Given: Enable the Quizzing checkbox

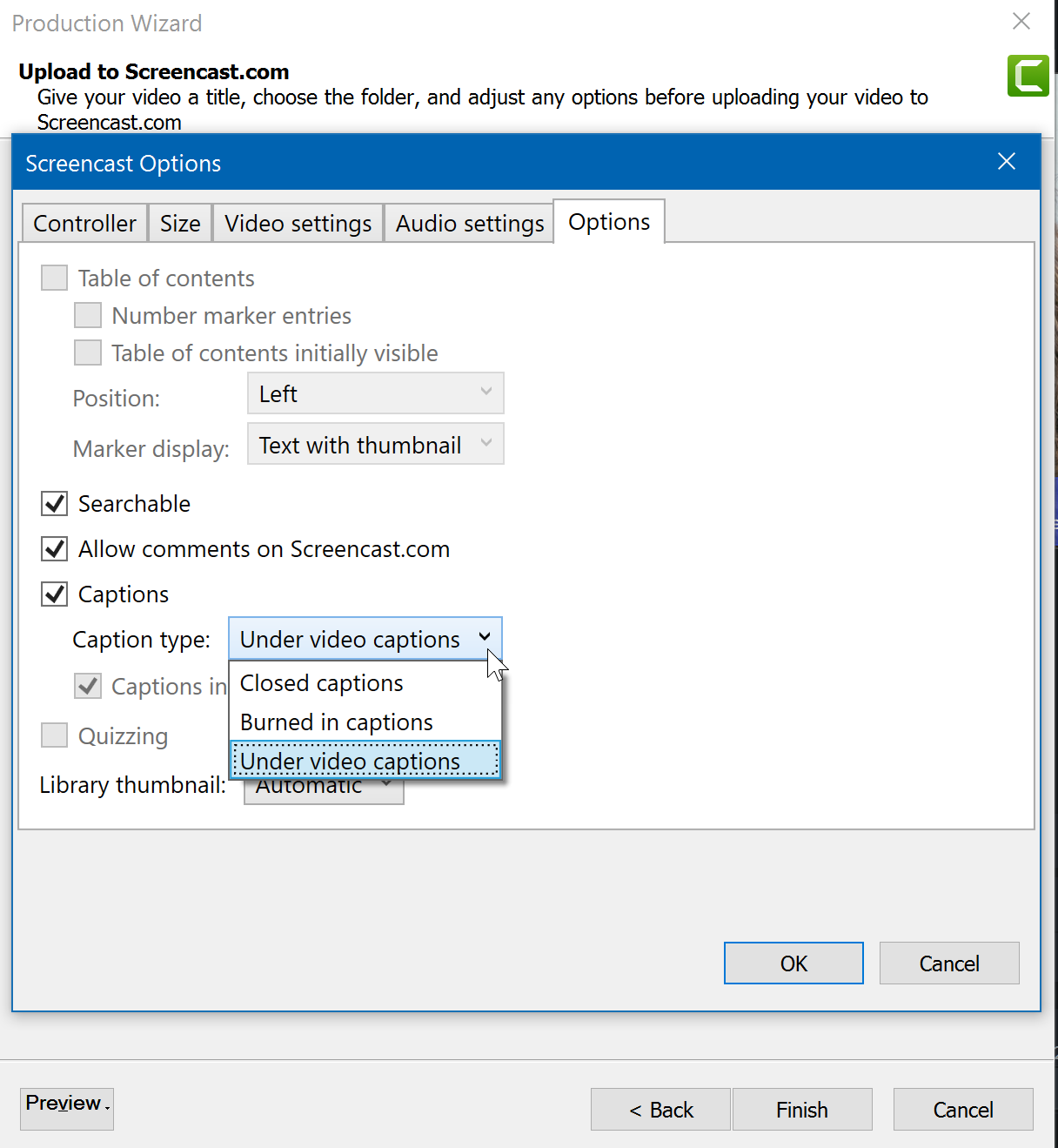Looking at the screenshot, I should click(55, 735).
